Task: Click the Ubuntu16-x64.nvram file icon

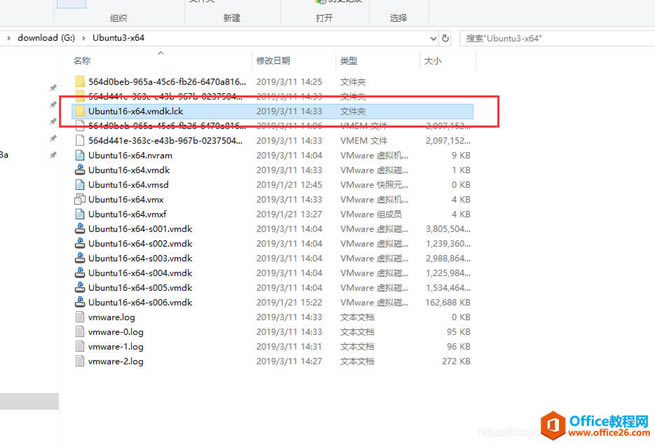Action: [80, 155]
